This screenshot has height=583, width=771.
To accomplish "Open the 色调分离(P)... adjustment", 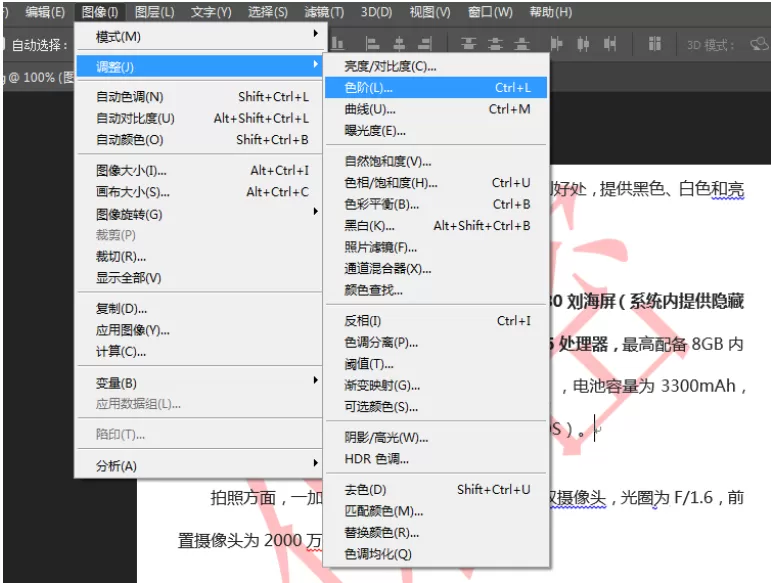I will tap(436, 343).
